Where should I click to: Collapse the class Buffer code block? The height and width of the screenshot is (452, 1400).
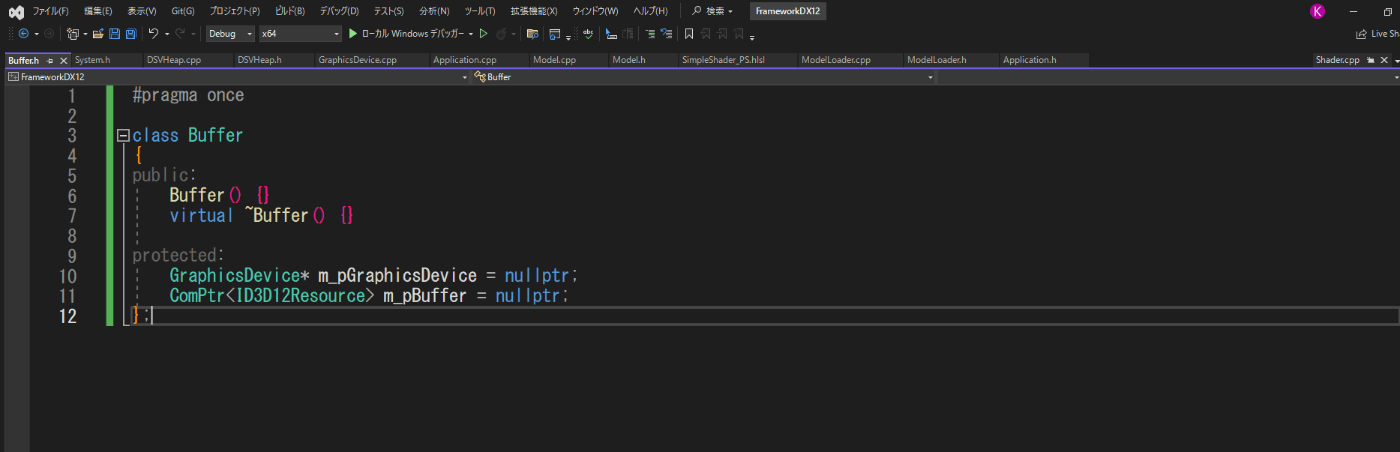[x=123, y=135]
